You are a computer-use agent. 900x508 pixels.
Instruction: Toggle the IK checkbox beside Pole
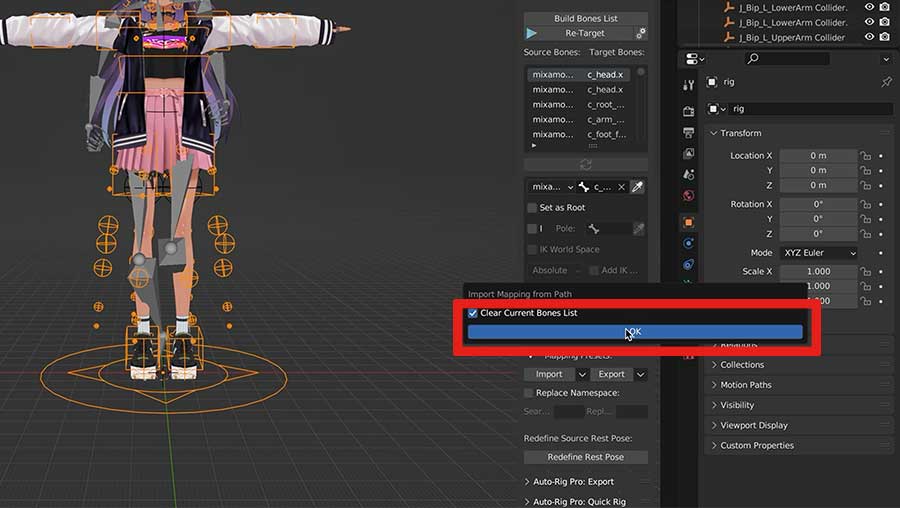[532, 228]
